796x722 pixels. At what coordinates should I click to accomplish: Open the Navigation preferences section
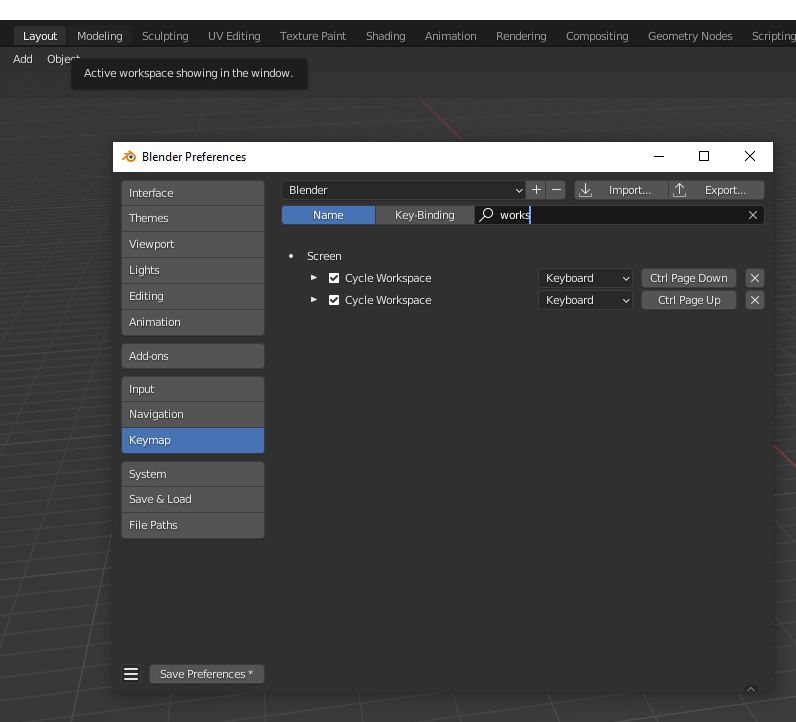pos(193,414)
